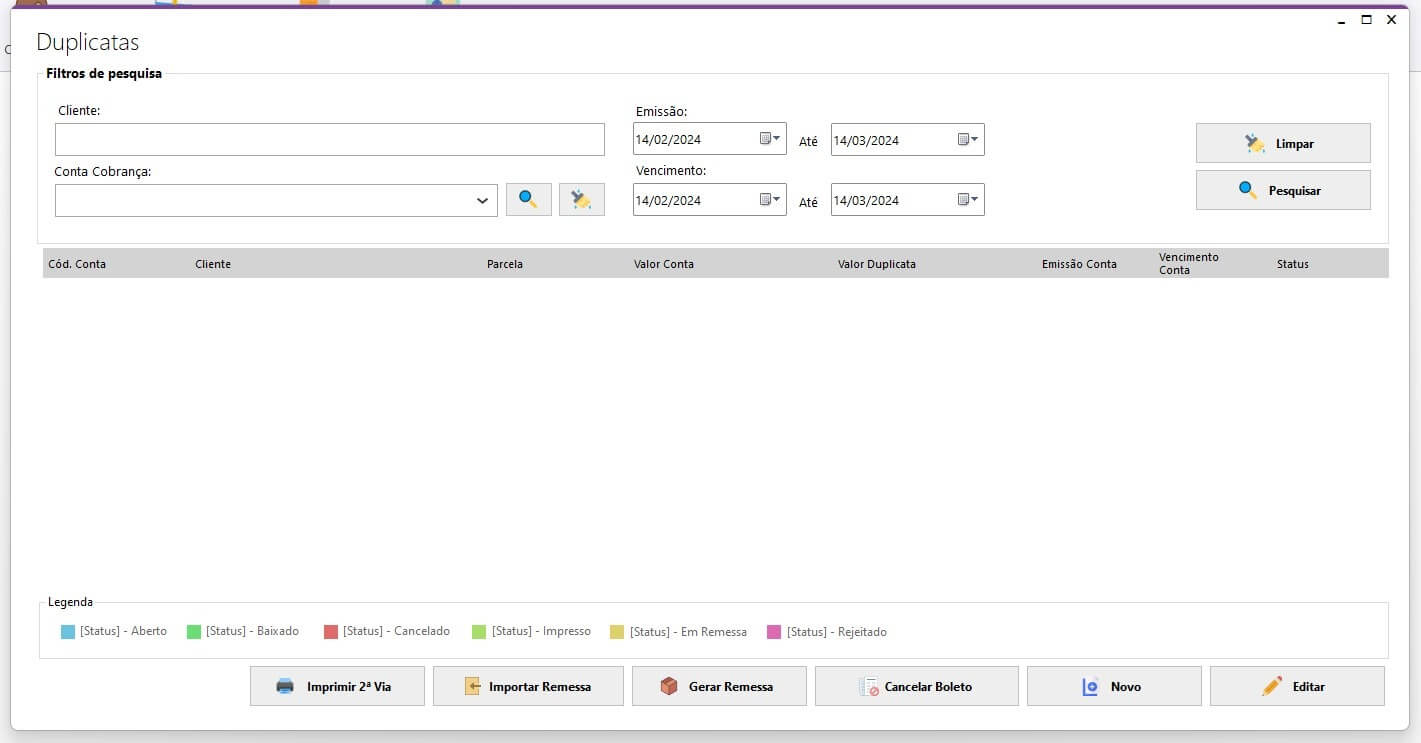This screenshot has height=743, width=1421.
Task: Click Imprimir 2ª Via button
Action: 337,686
